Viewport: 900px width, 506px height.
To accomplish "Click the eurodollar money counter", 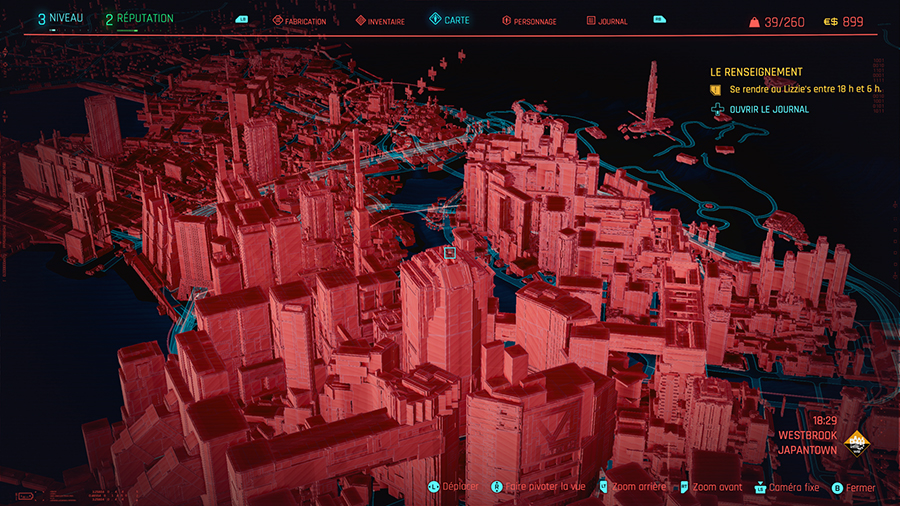I will [x=843, y=21].
